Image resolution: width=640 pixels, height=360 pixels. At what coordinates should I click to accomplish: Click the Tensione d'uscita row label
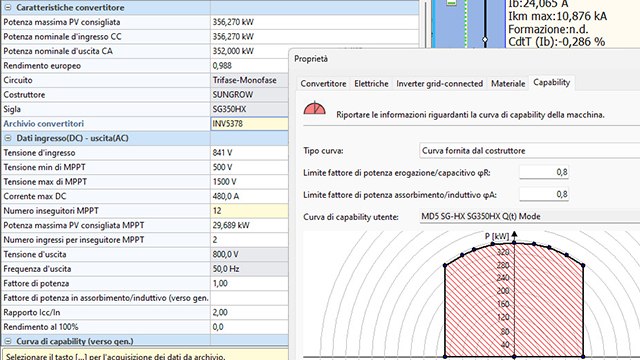click(x=35, y=254)
